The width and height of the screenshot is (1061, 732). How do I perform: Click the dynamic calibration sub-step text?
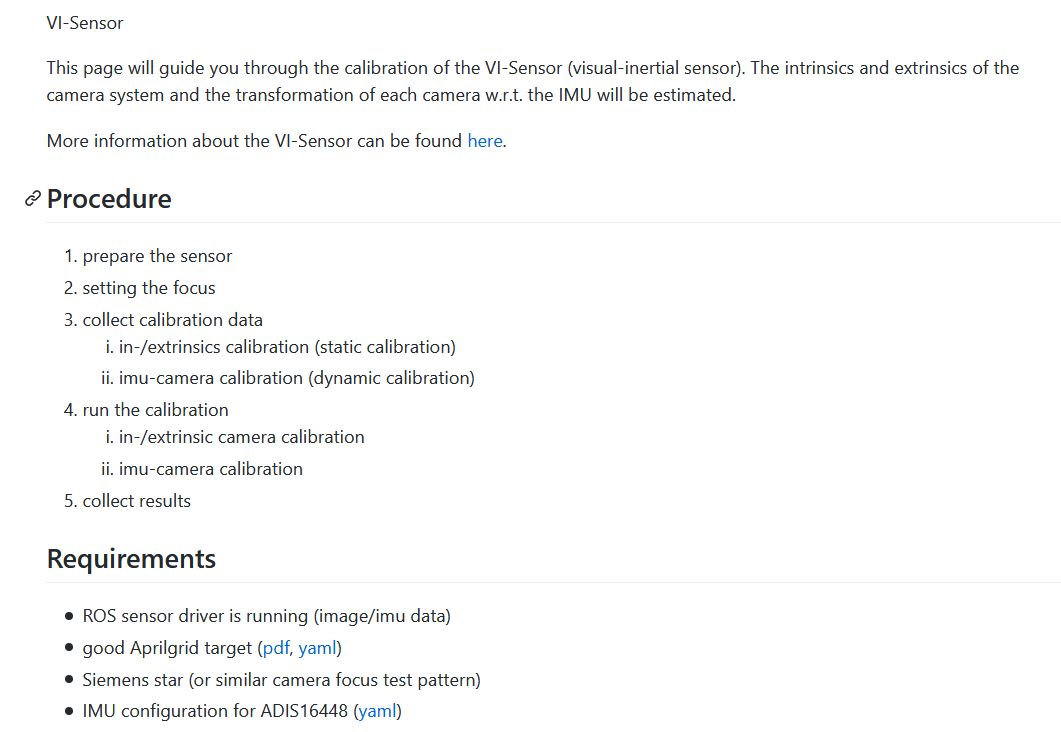(x=296, y=378)
